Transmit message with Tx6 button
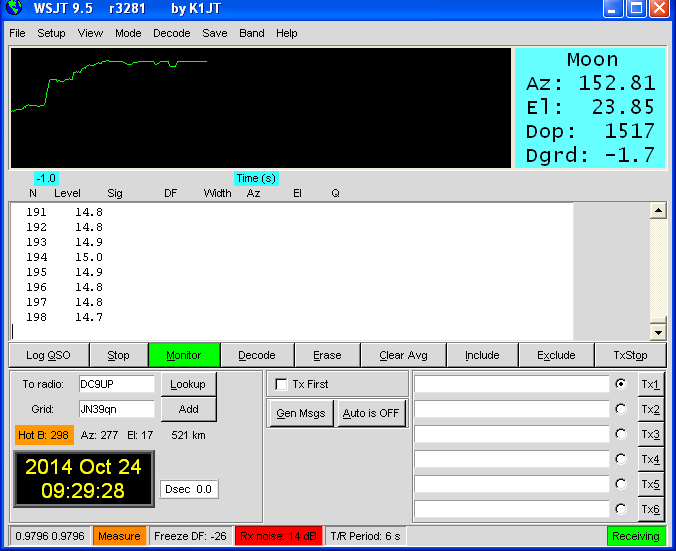 tap(651, 509)
